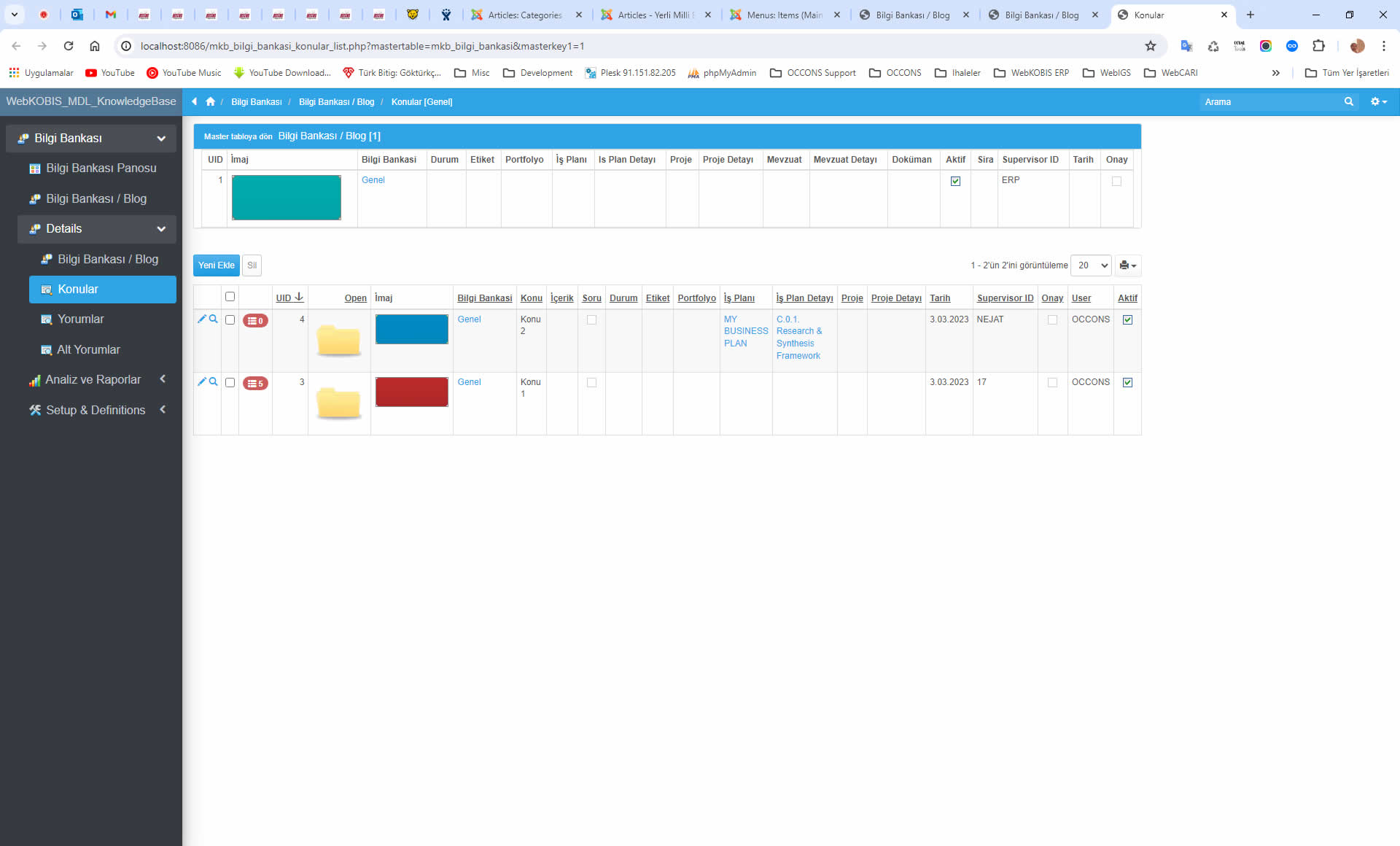This screenshot has width=1400, height=846.
Task: Open the detail badge showing 0 records
Action: pyautogui.click(x=255, y=320)
